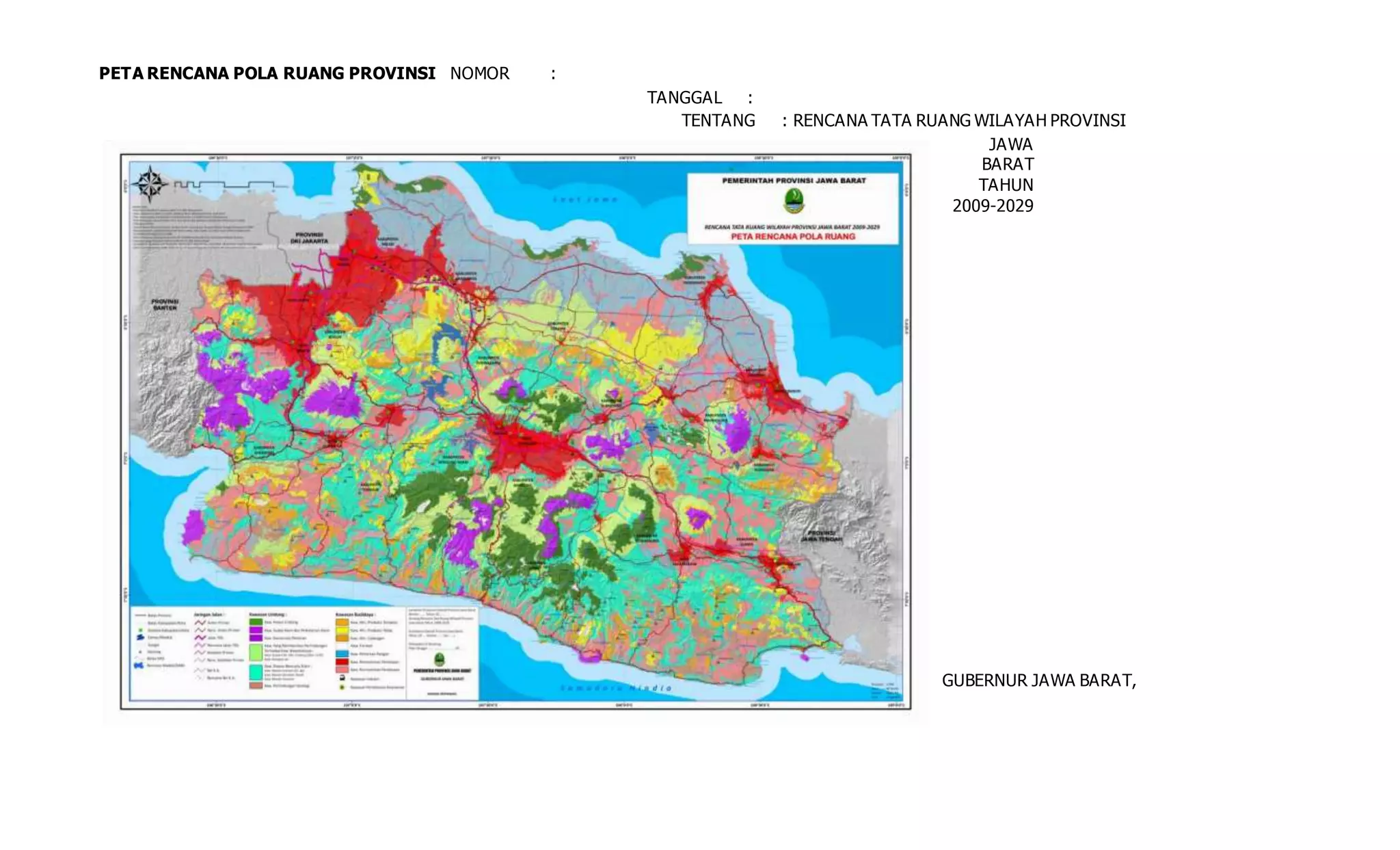The height and width of the screenshot is (850, 1400).
Task: Click the Samudera Hindia label on map
Action: [615, 688]
